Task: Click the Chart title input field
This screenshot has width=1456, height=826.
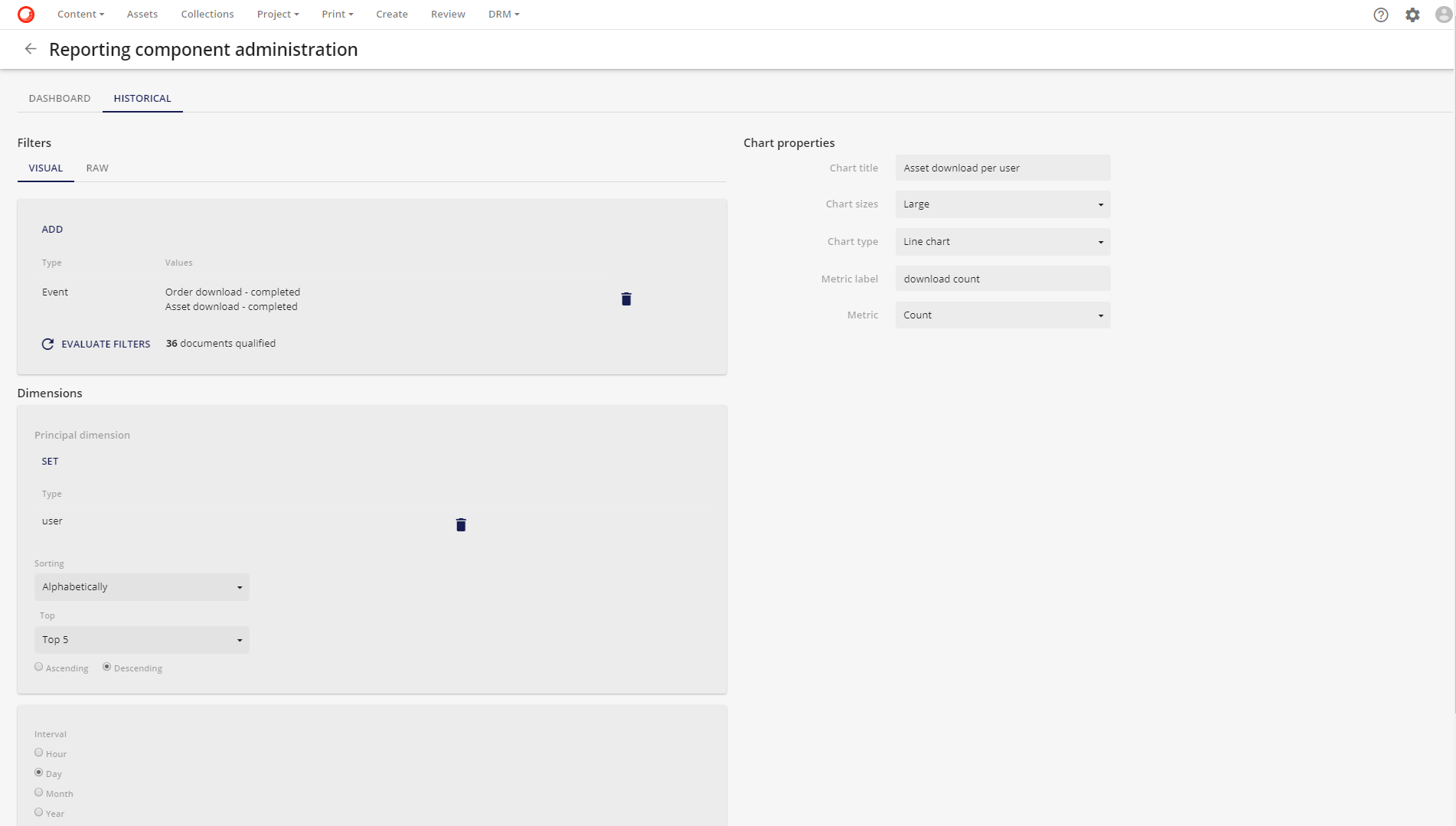Action: (x=1002, y=168)
